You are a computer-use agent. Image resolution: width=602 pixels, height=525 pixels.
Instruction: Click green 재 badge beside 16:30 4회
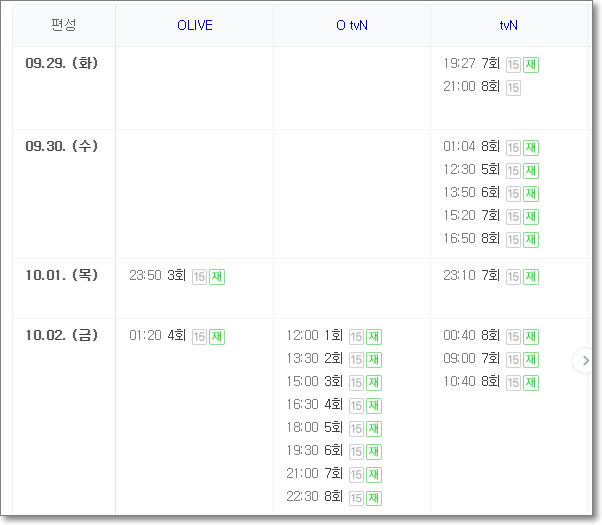click(374, 406)
